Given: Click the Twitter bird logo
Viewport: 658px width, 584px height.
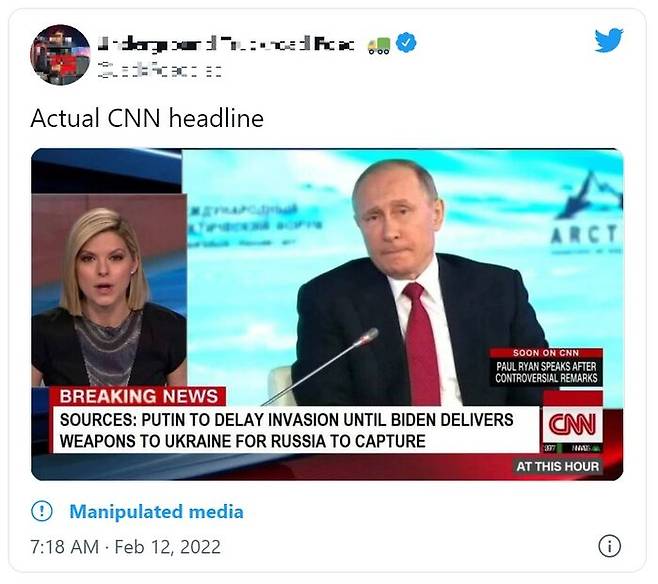Looking at the screenshot, I should coord(608,41).
